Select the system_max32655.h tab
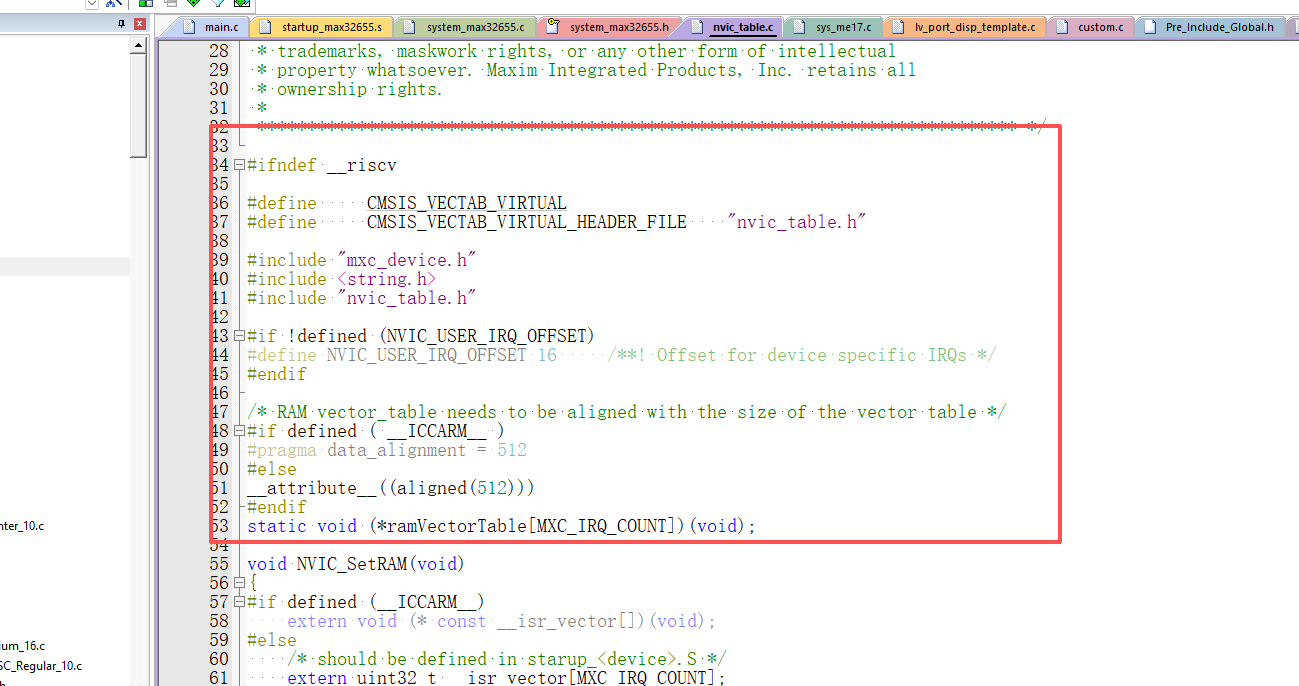Image resolution: width=1299 pixels, height=686 pixels. pos(608,27)
